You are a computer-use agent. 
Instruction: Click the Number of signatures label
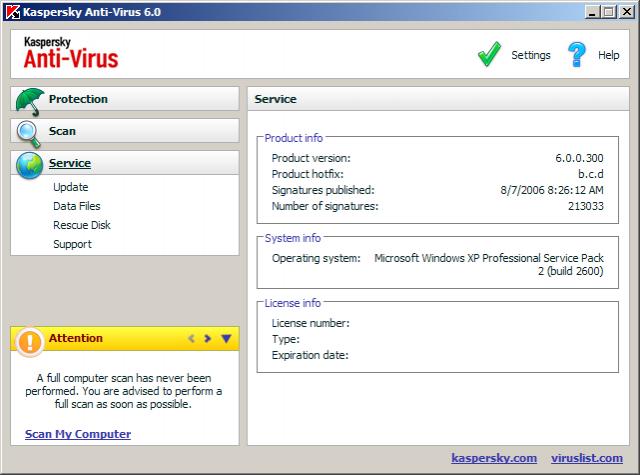[325, 206]
